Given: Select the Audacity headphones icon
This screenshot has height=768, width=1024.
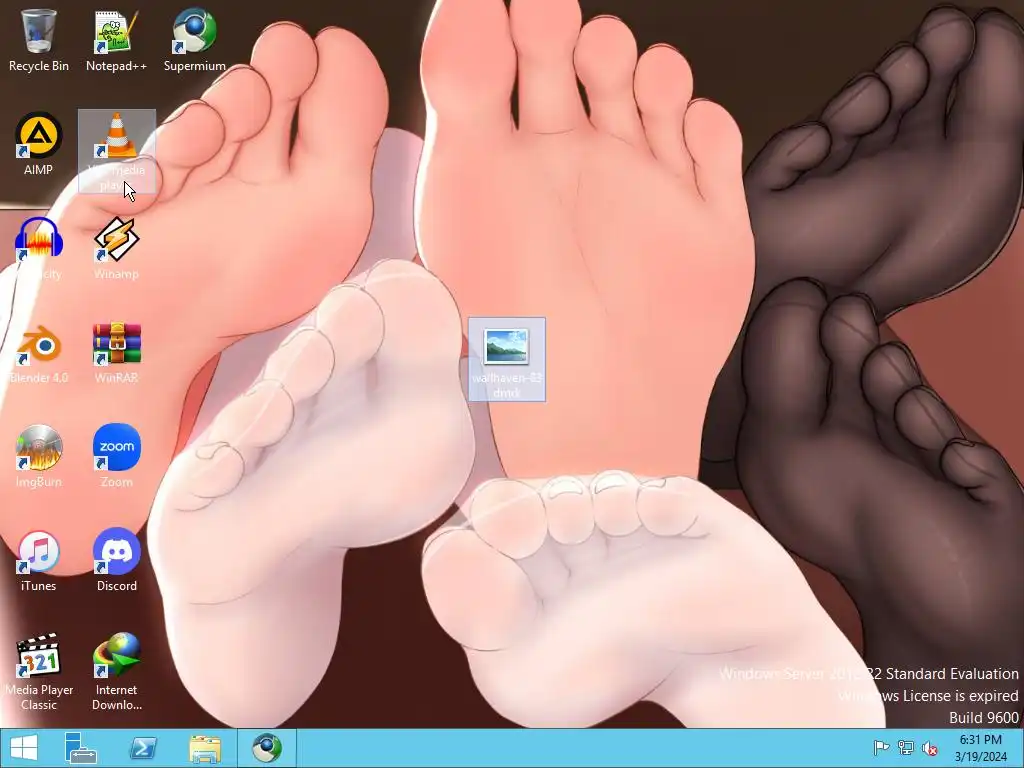Looking at the screenshot, I should [39, 239].
